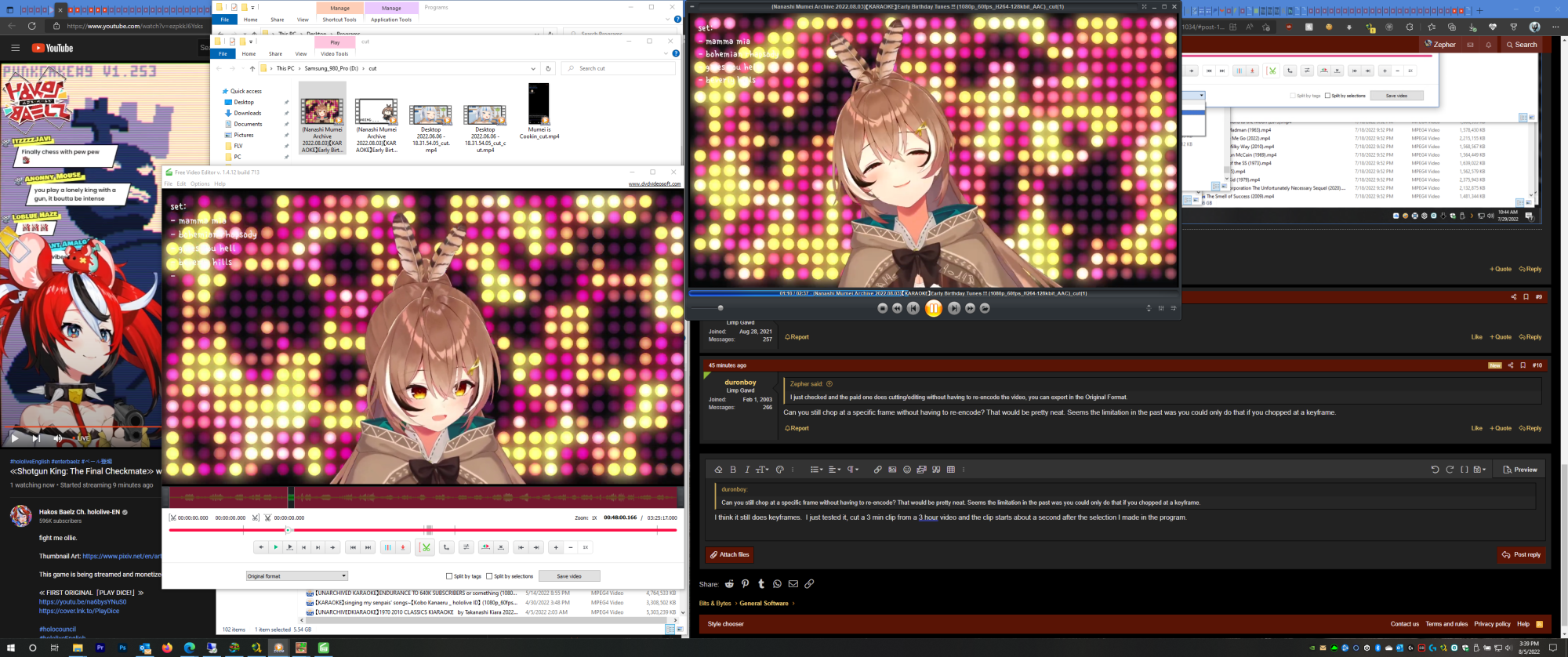The image size is (1568, 657).
Task: Enable the Split by tags checkbox
Action: click(x=449, y=576)
